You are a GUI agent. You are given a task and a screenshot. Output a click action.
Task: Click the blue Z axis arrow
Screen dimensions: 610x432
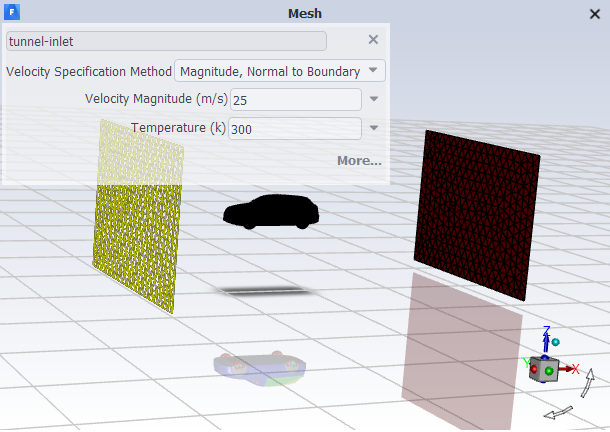pos(546,341)
